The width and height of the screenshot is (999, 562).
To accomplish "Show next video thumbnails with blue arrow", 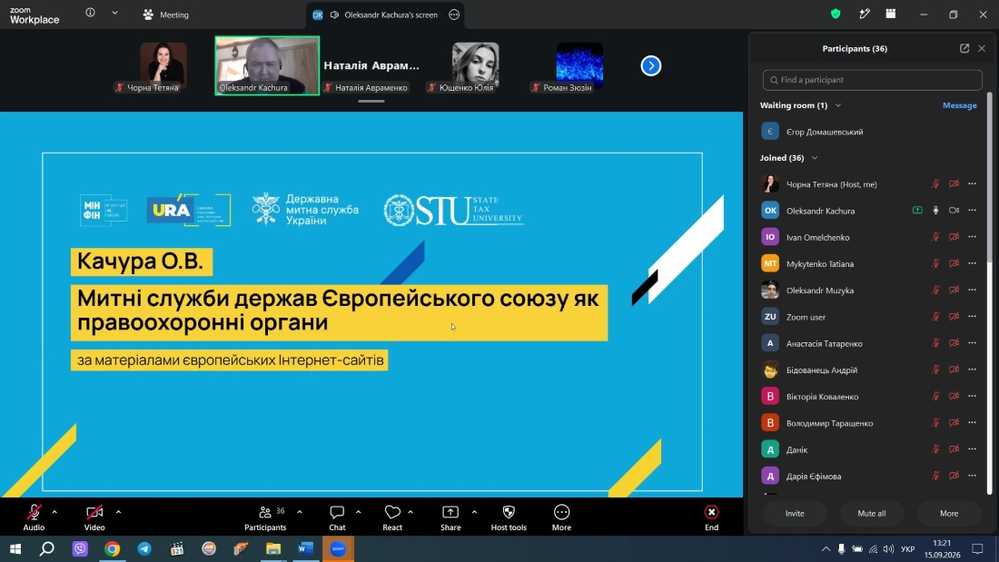I will [x=650, y=66].
